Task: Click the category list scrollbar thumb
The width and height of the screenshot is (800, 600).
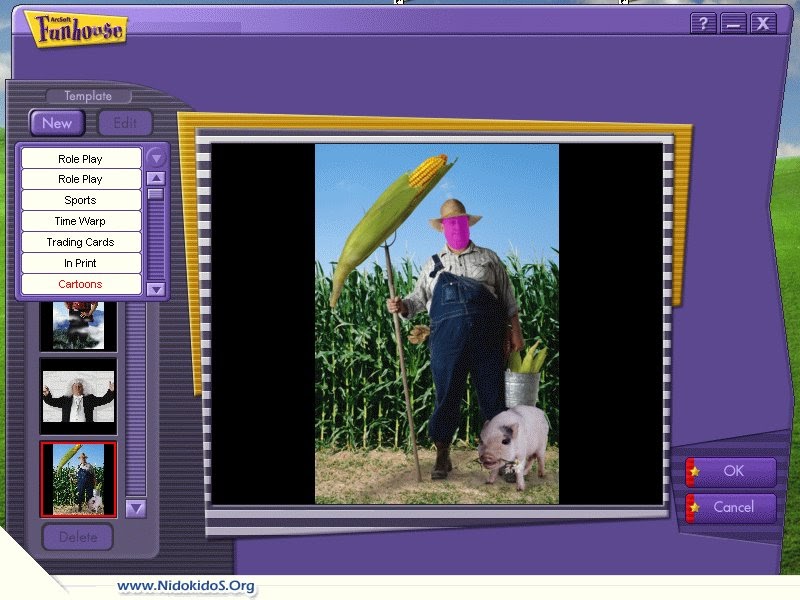Action: tap(156, 194)
